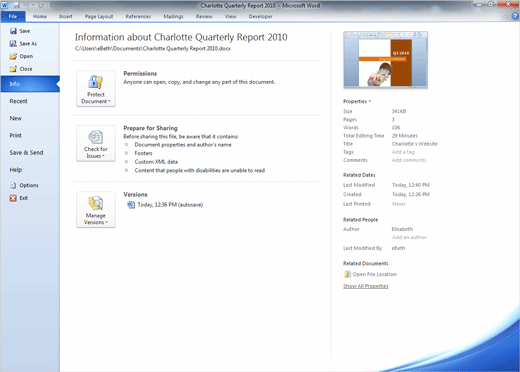Open the File tab
The width and height of the screenshot is (520, 372).
[x=13, y=16]
